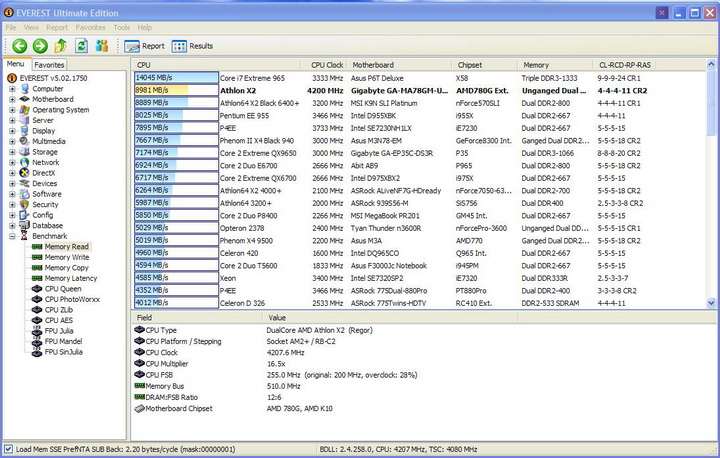Image resolution: width=720 pixels, height=458 pixels.
Task: Click the 14045 MB/s result bar
Action: (176, 78)
